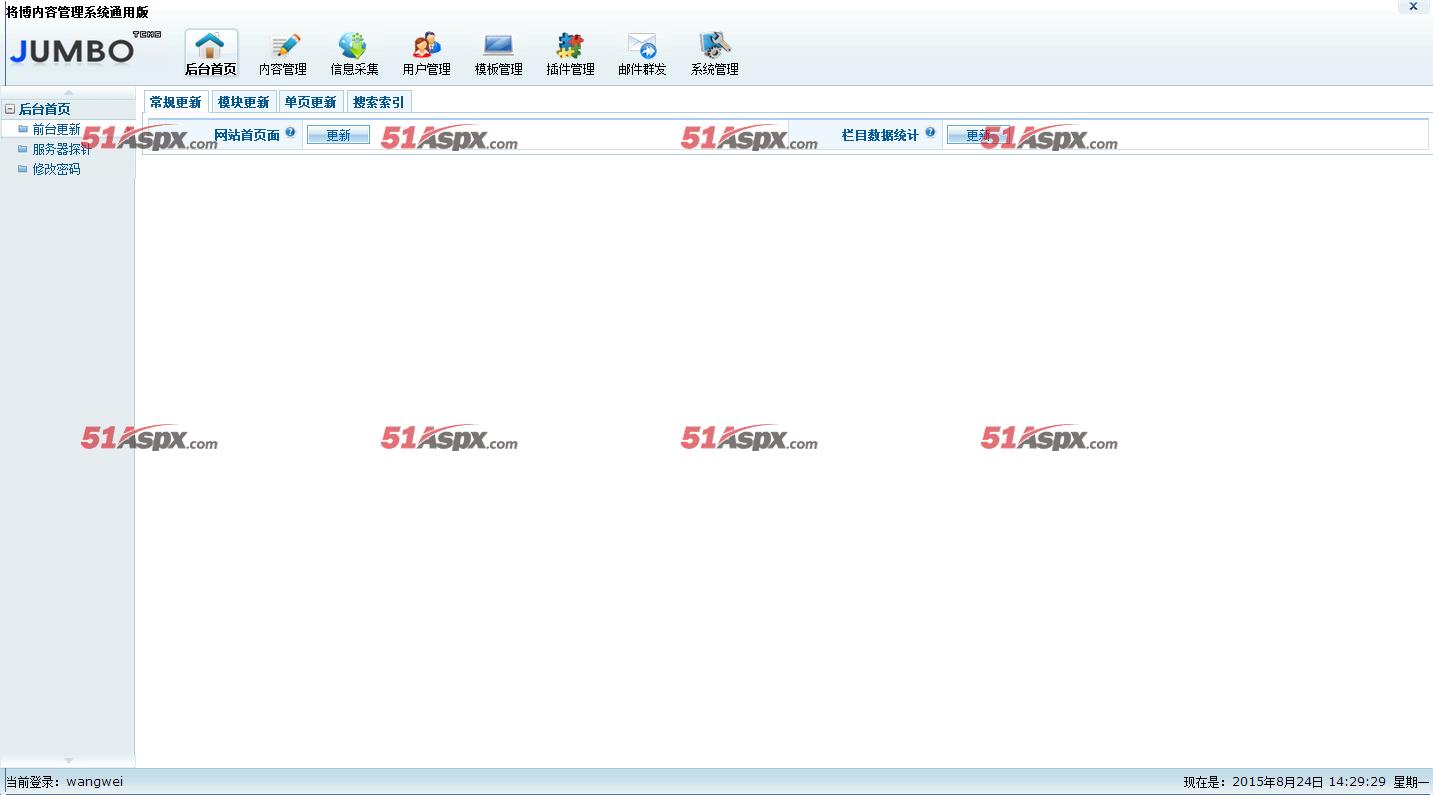
Task: Click the help icon beside 网站首页面
Action: pos(290,132)
